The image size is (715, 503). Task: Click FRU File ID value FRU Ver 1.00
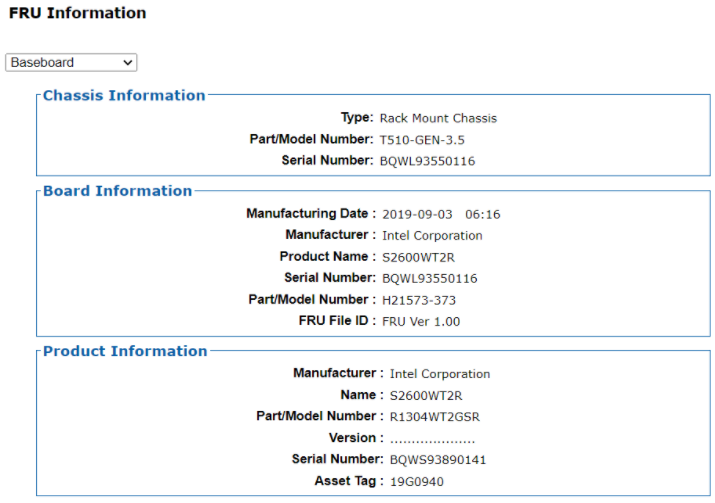(x=421, y=321)
